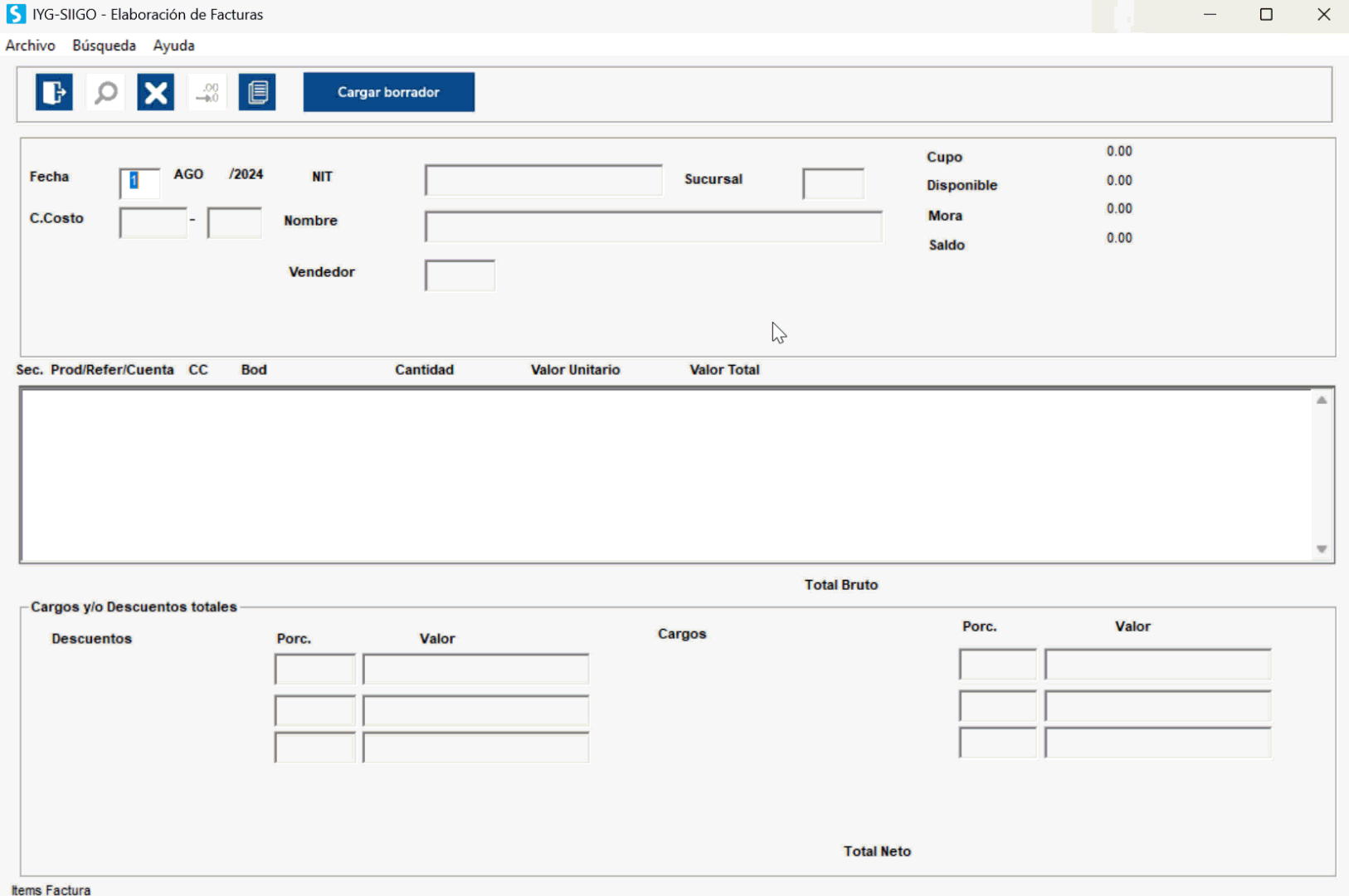Click the items list scroll down arrow

coord(1322,549)
